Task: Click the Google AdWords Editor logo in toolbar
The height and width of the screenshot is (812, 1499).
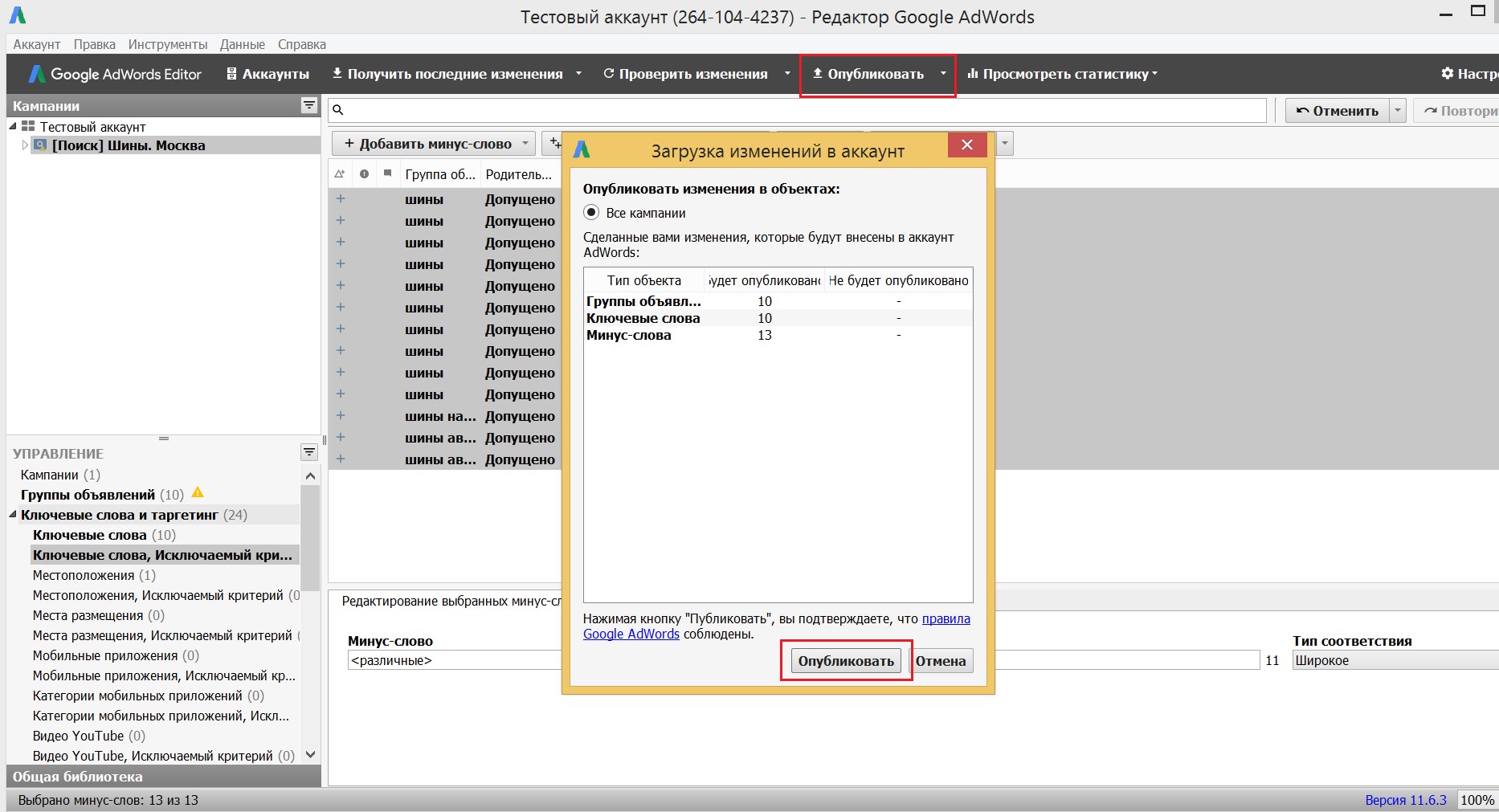Action: tap(115, 74)
